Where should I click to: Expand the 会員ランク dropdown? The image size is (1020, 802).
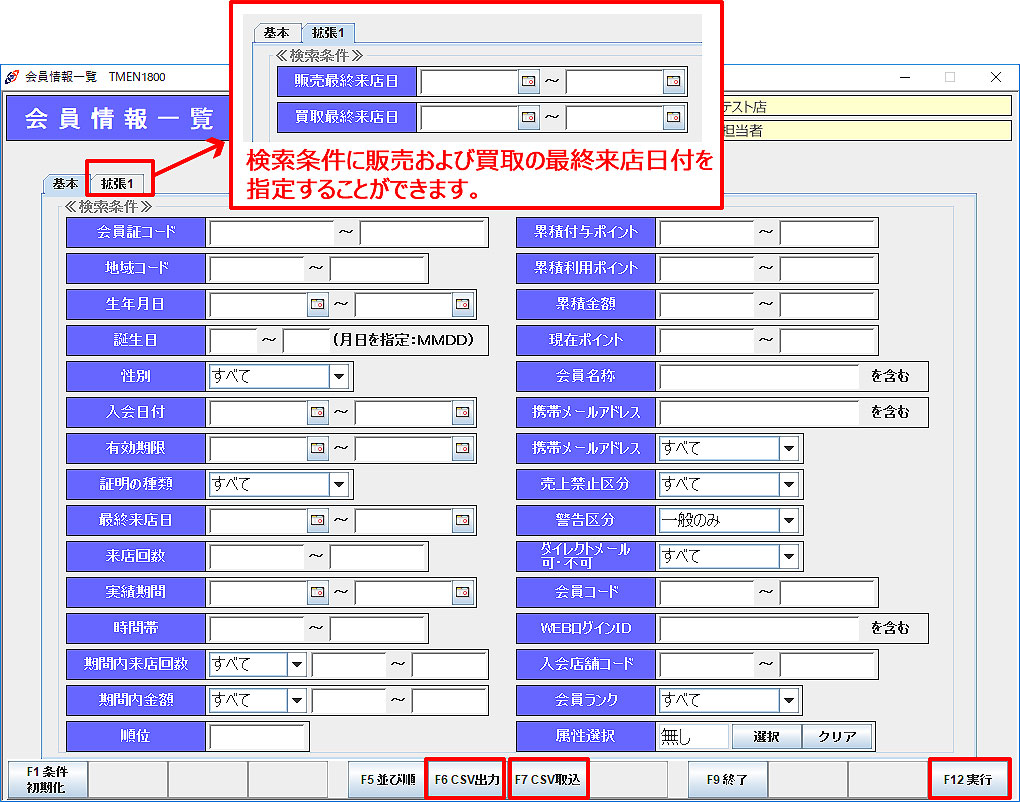pyautogui.click(x=789, y=701)
